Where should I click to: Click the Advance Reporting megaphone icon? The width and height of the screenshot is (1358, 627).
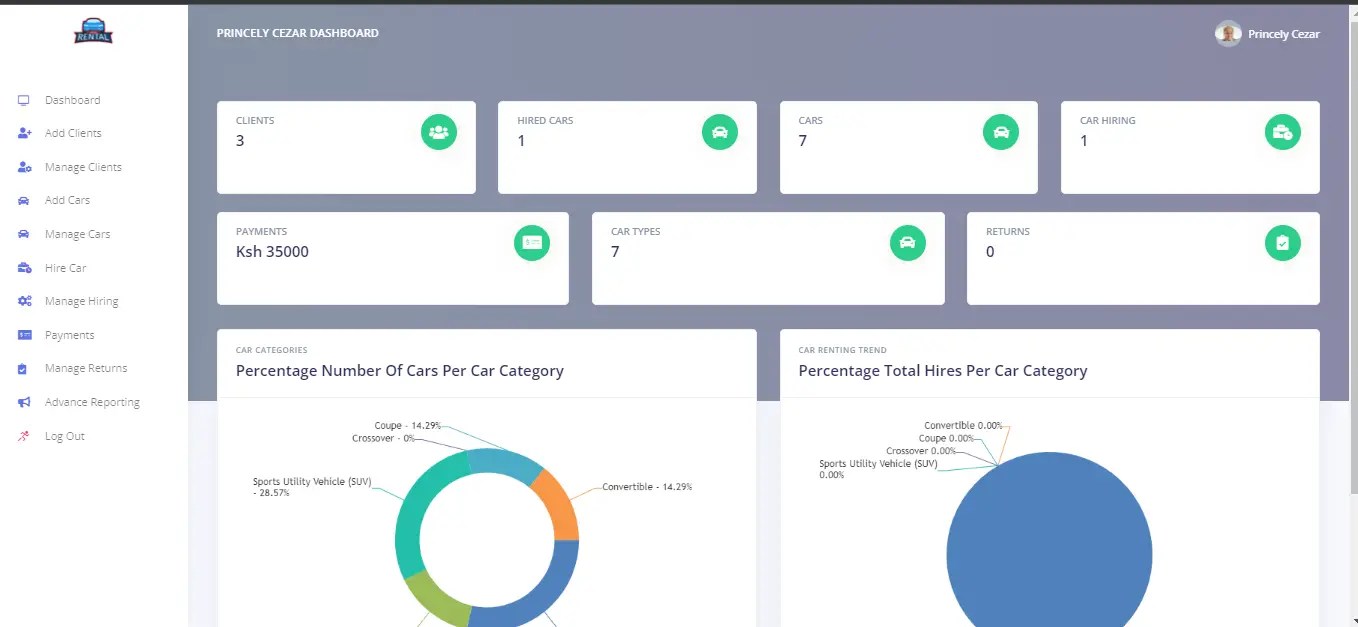pos(22,402)
